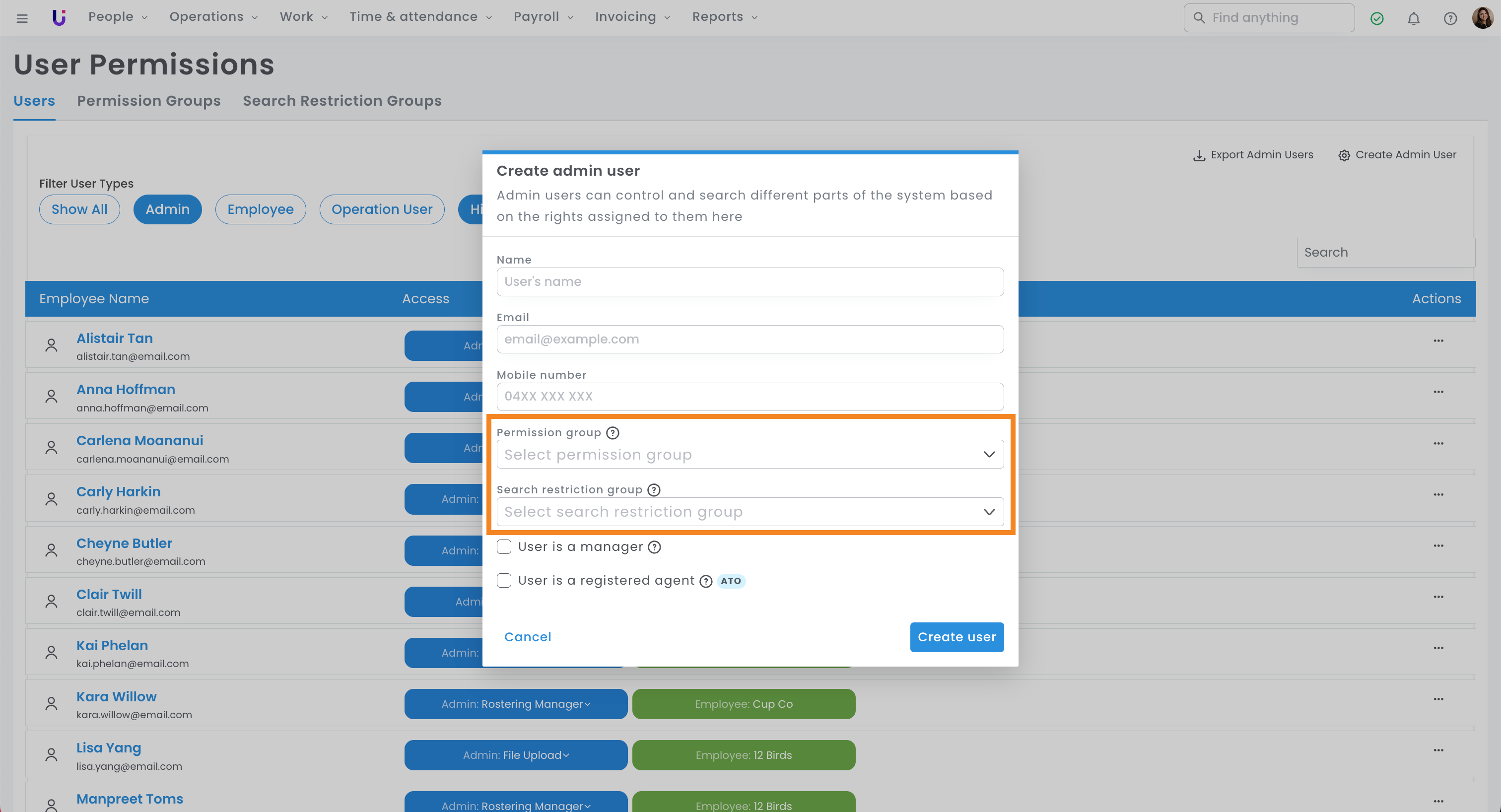Open the help question mark in header
Screen dimensions: 1501x812
(1450, 18)
